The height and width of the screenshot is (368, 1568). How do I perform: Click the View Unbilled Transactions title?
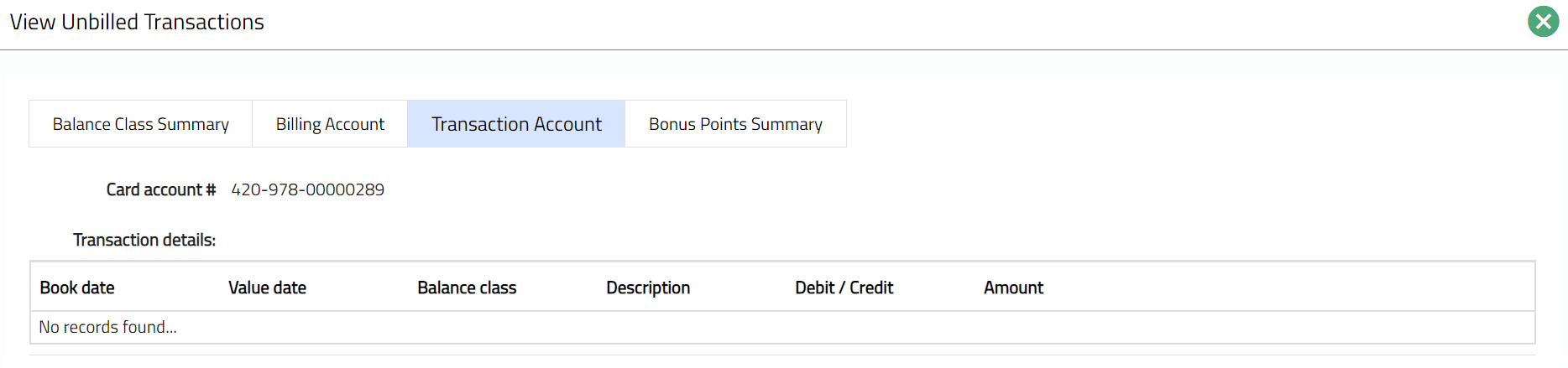pyautogui.click(x=137, y=22)
